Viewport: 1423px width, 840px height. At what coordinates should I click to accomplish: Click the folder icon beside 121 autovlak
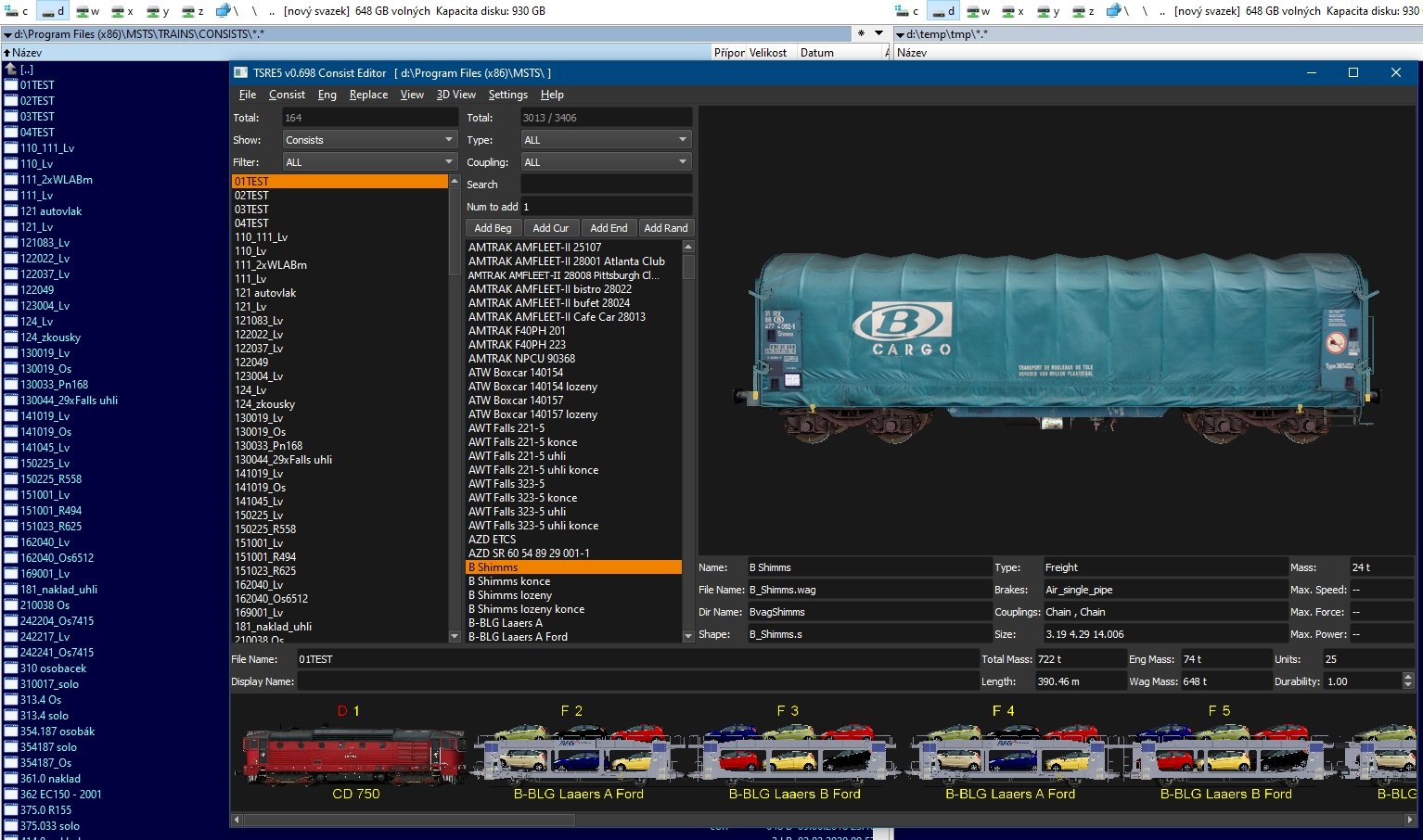11,211
